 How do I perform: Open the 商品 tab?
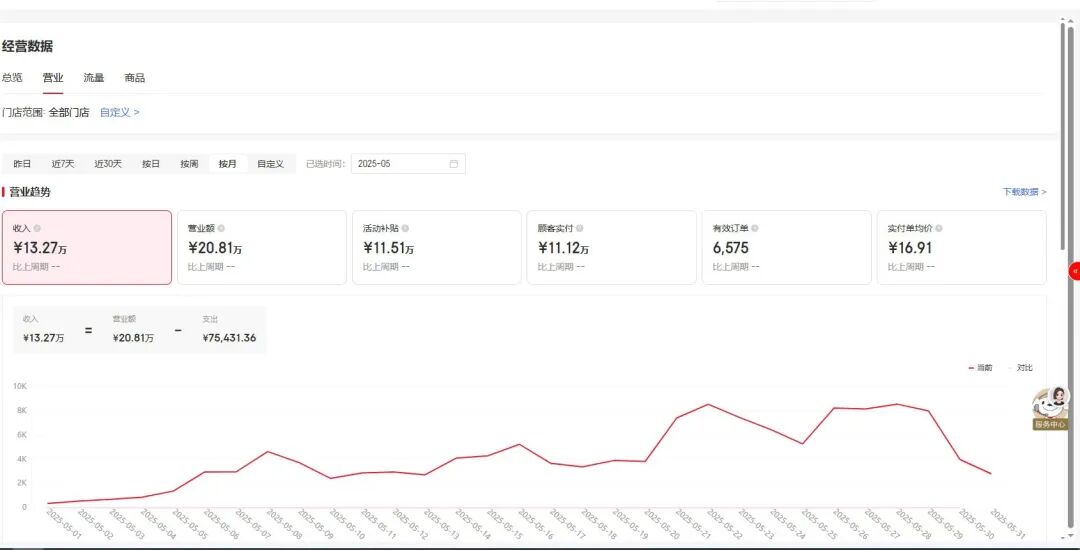point(135,78)
